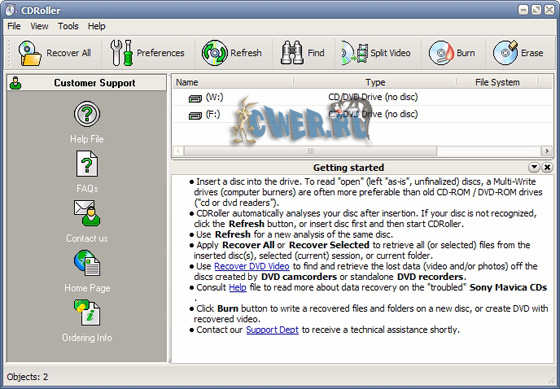560x389 pixels.
Task: Click the Burn disc icon
Action: click(441, 53)
